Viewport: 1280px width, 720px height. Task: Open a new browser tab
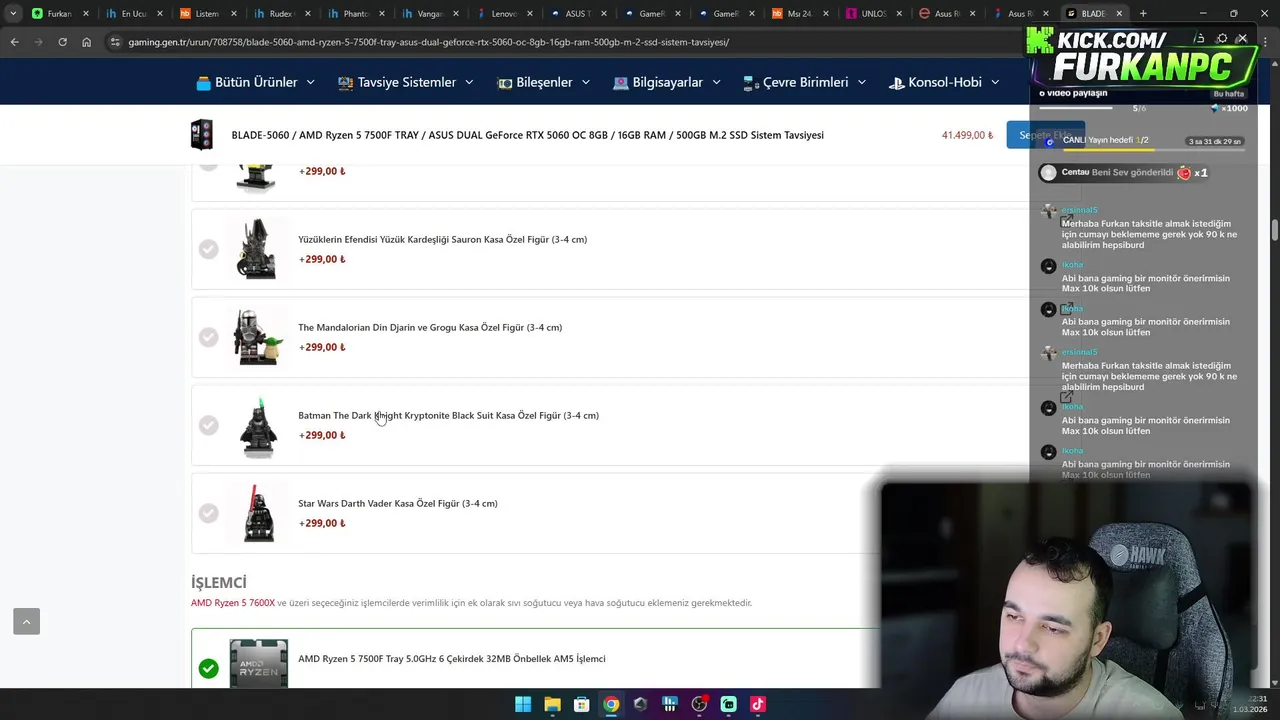1143,14
